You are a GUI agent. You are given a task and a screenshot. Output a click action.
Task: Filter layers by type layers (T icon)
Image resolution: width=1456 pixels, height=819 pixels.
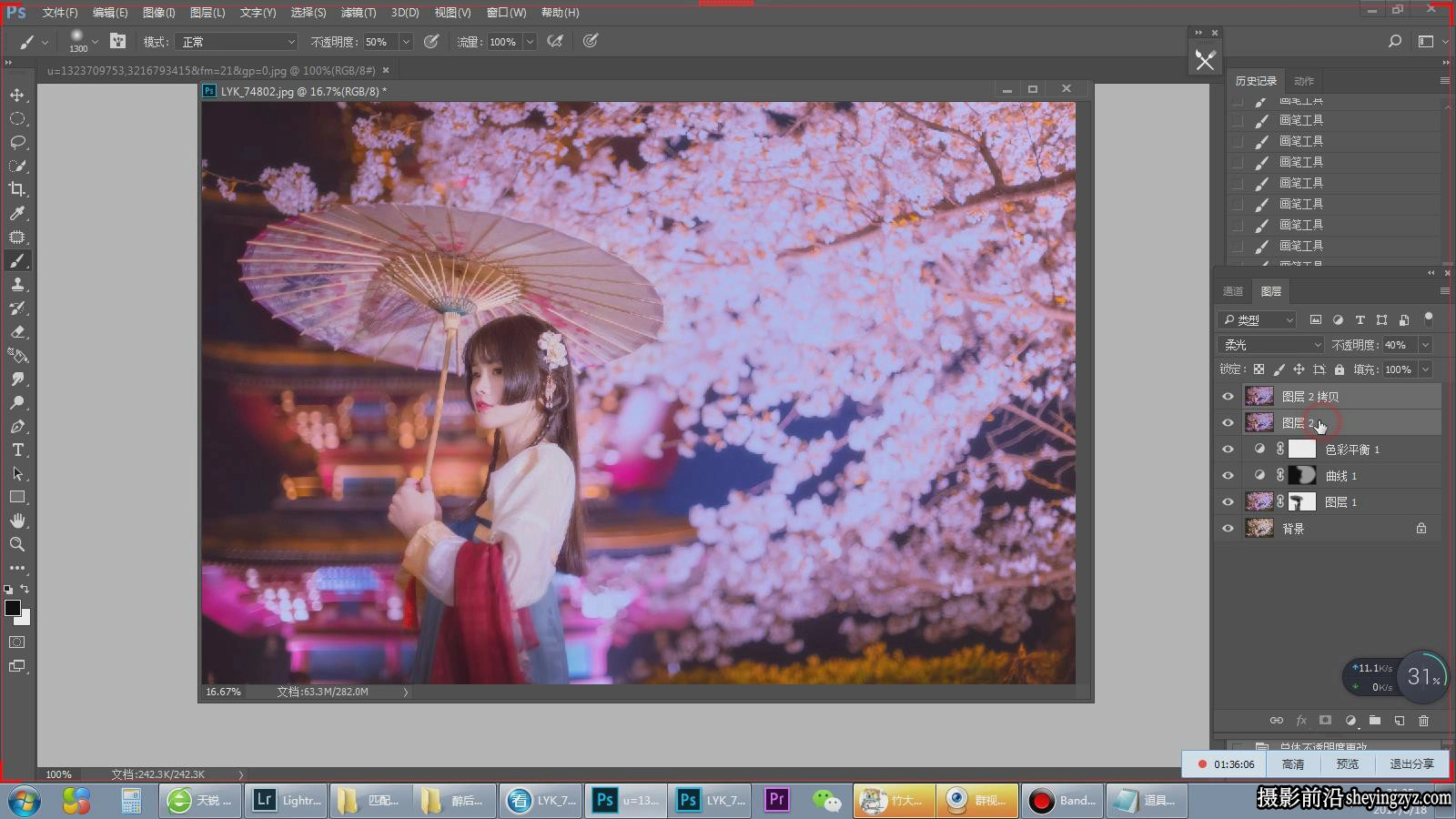coord(1360,320)
